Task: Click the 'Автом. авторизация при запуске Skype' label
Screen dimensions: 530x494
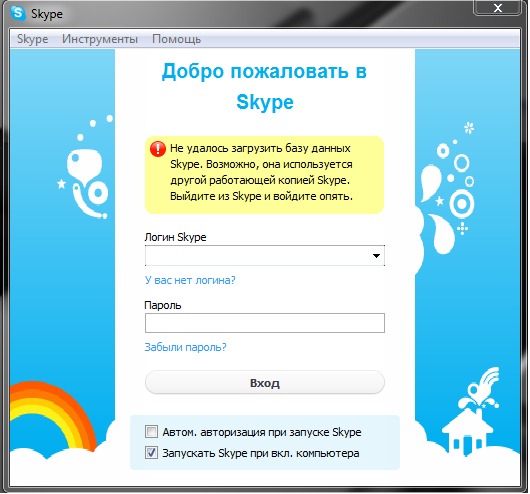Action: 262,432
